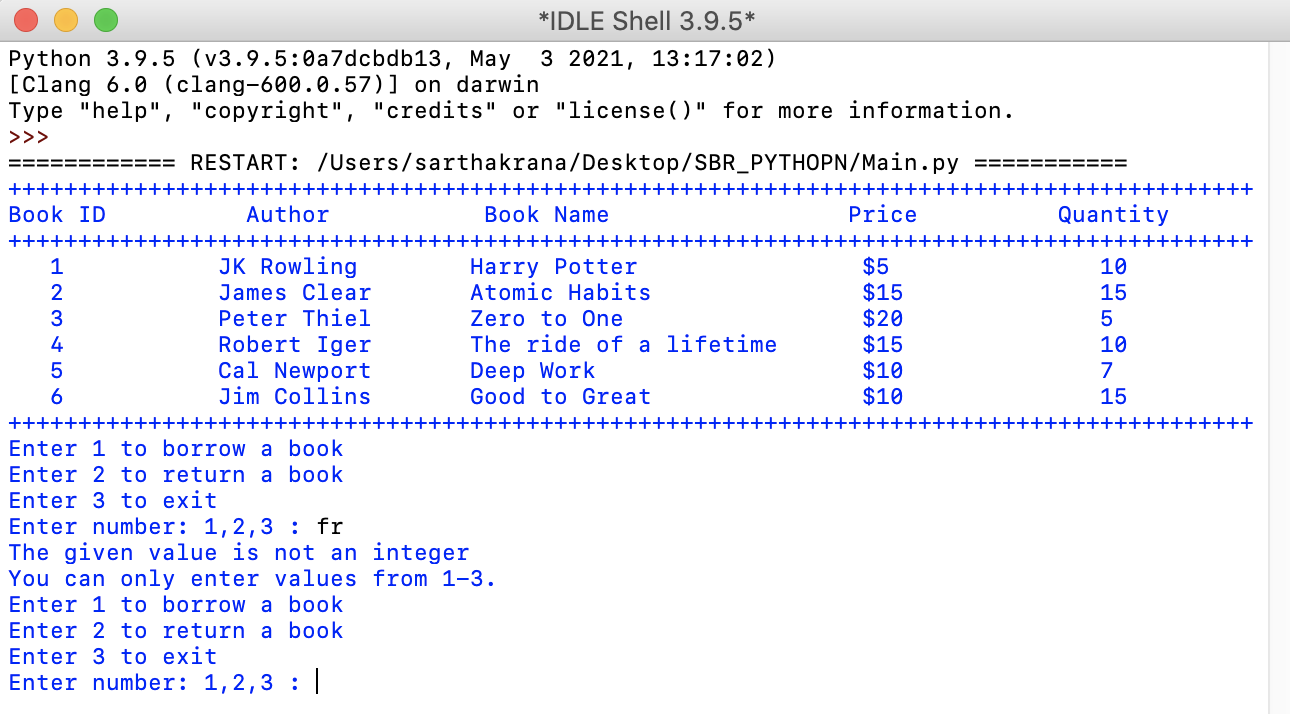Click the Atomic Habits row text

click(560, 293)
